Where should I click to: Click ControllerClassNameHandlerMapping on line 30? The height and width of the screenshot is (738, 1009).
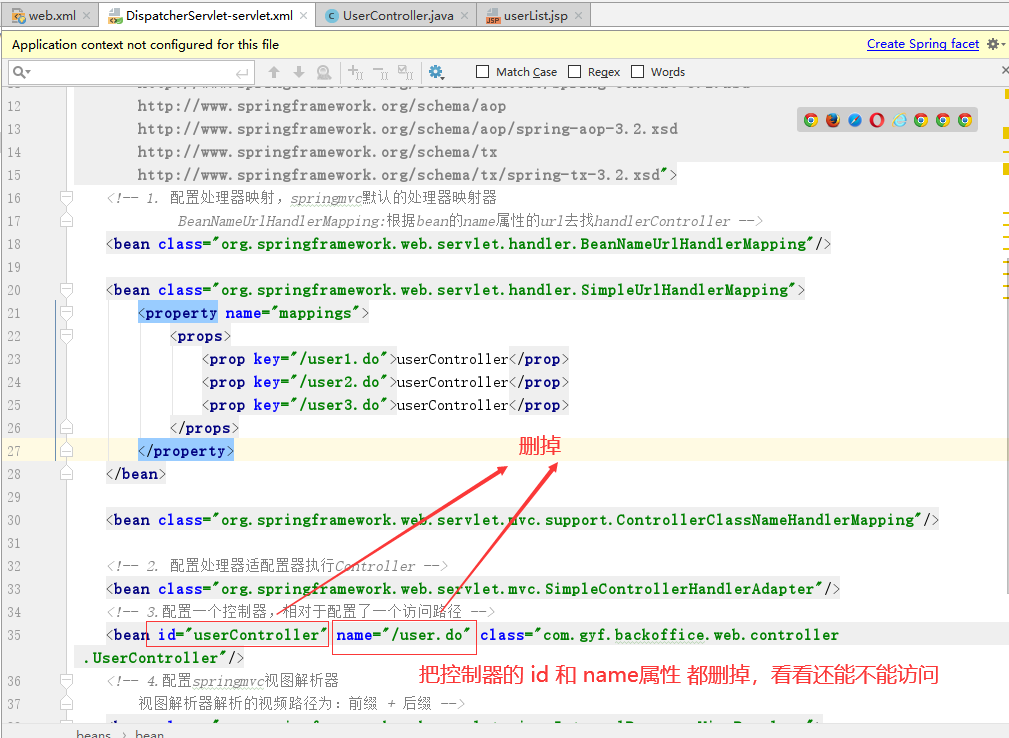[x=766, y=520]
